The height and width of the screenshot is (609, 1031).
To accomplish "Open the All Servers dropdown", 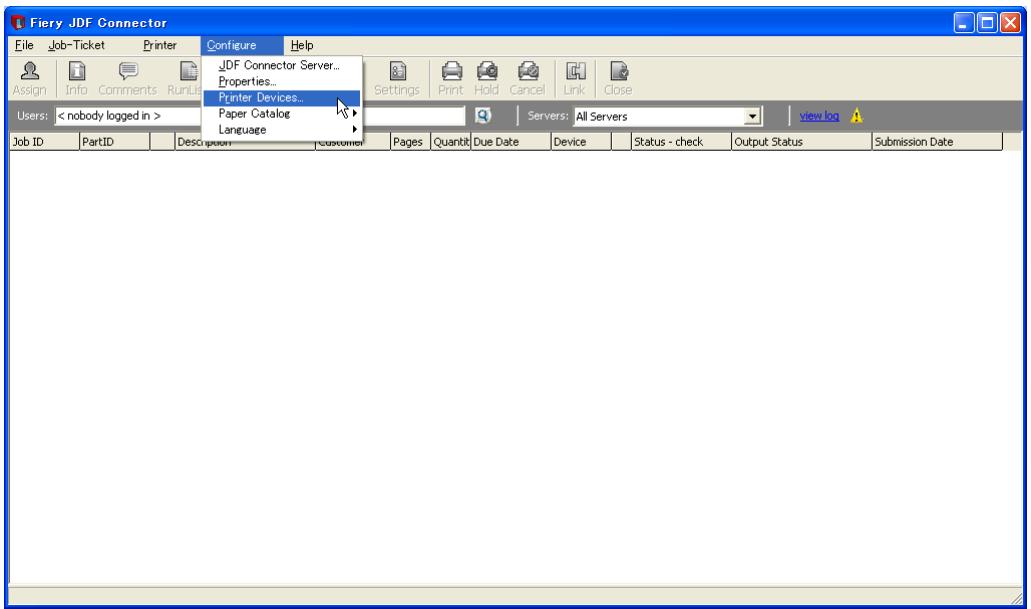I will coord(752,116).
